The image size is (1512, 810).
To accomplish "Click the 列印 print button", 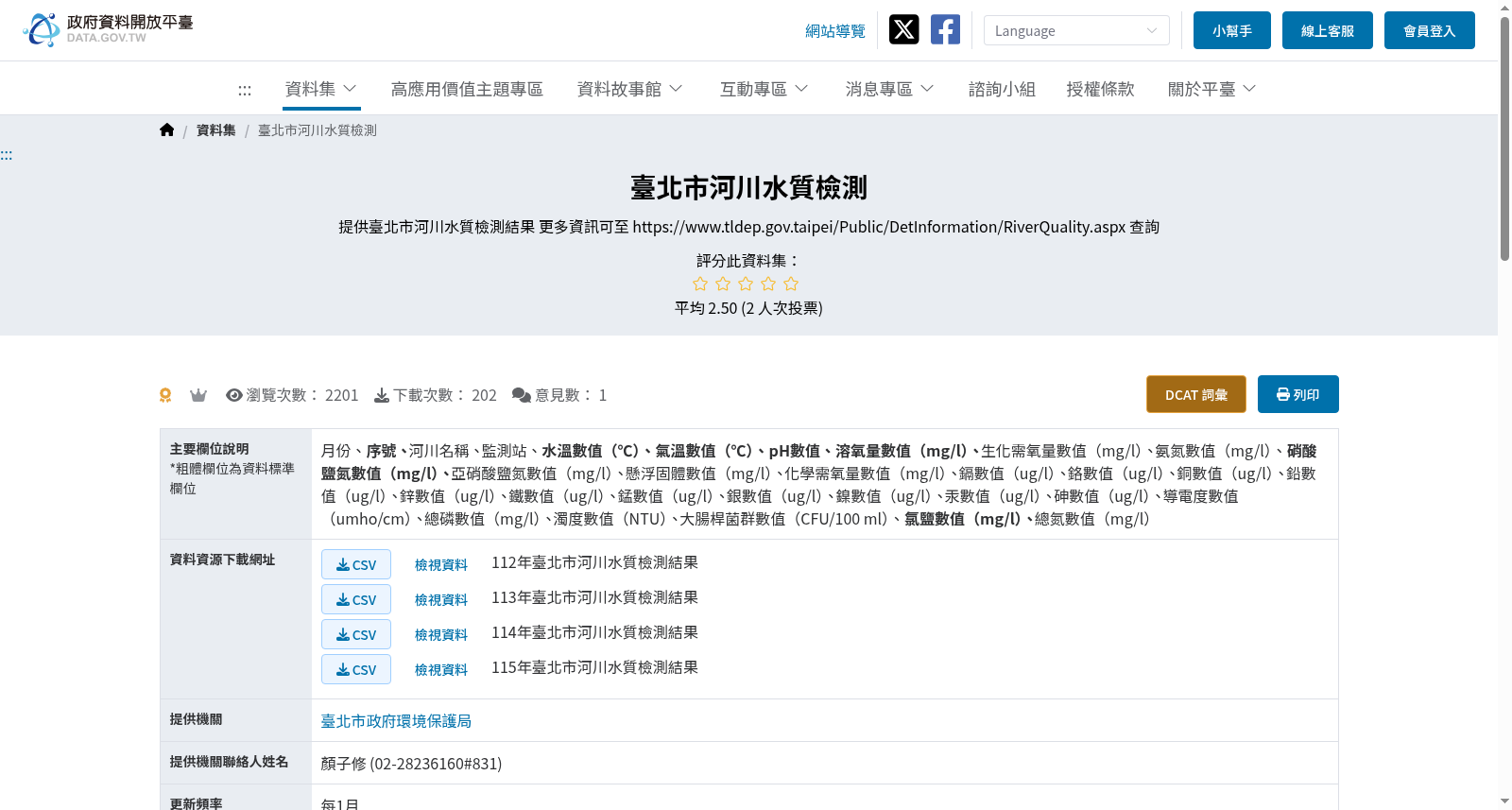I will [x=1298, y=394].
